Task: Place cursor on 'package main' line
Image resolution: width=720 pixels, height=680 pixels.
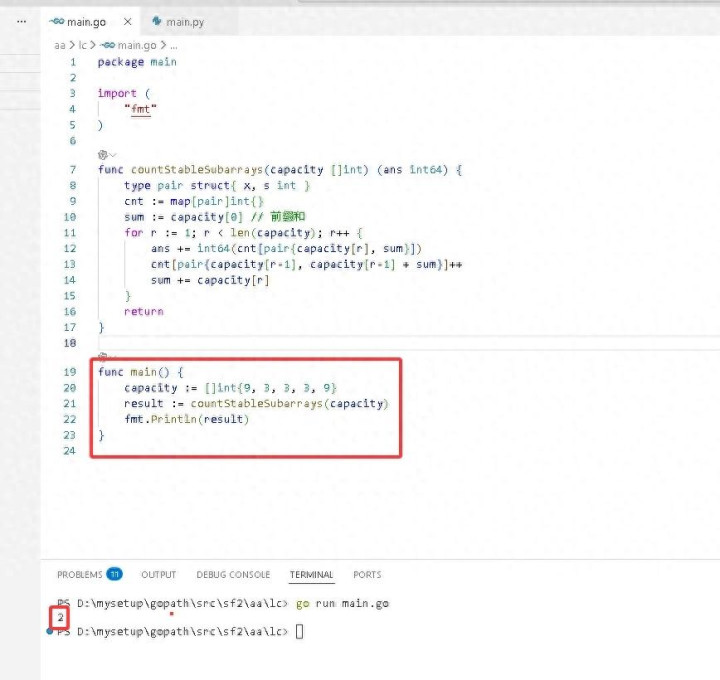Action: [x=137, y=62]
